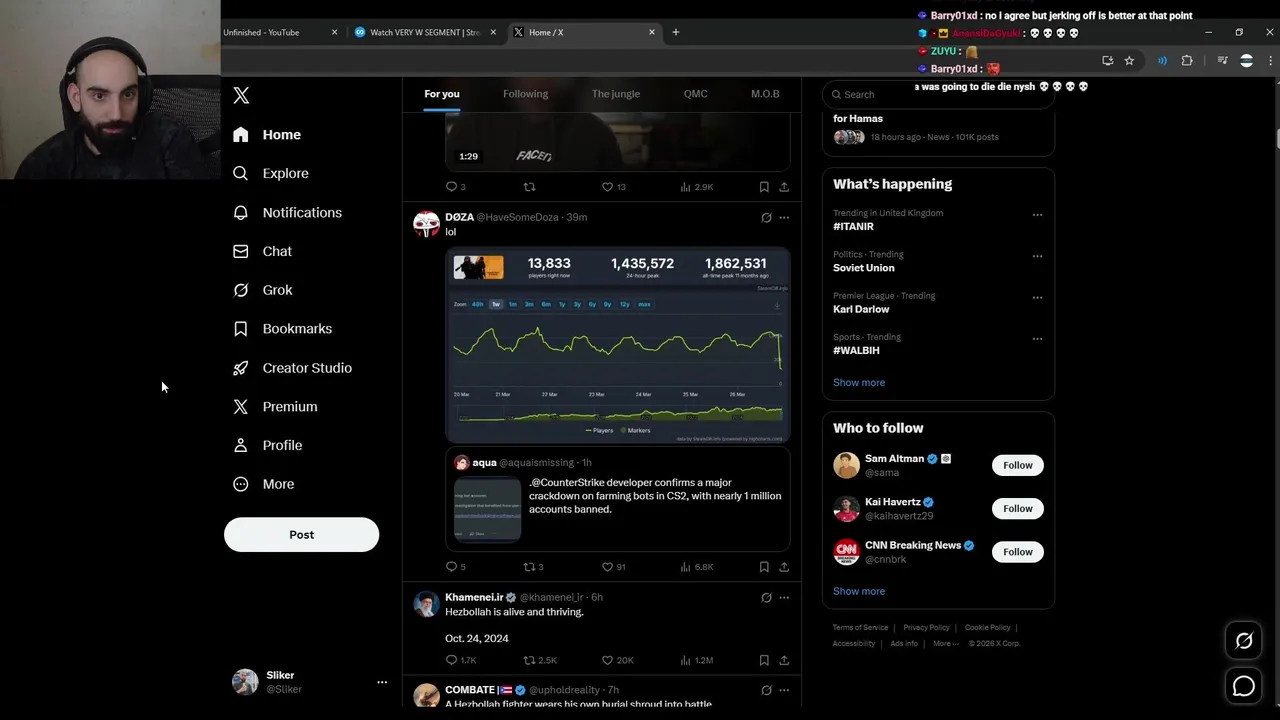Viewport: 1280px width, 720px height.
Task: Open more options on DØZA post
Action: point(784,218)
